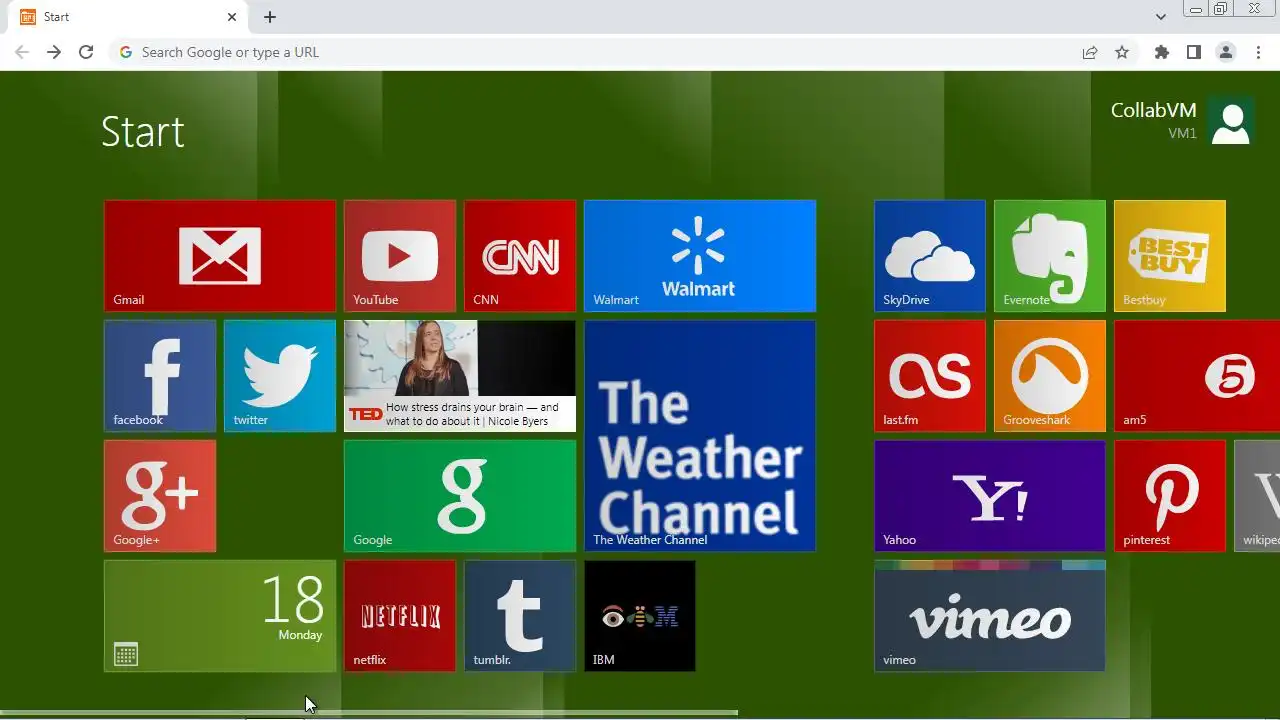Share this page from the address bar
The width and height of the screenshot is (1280, 720).
click(x=1090, y=52)
